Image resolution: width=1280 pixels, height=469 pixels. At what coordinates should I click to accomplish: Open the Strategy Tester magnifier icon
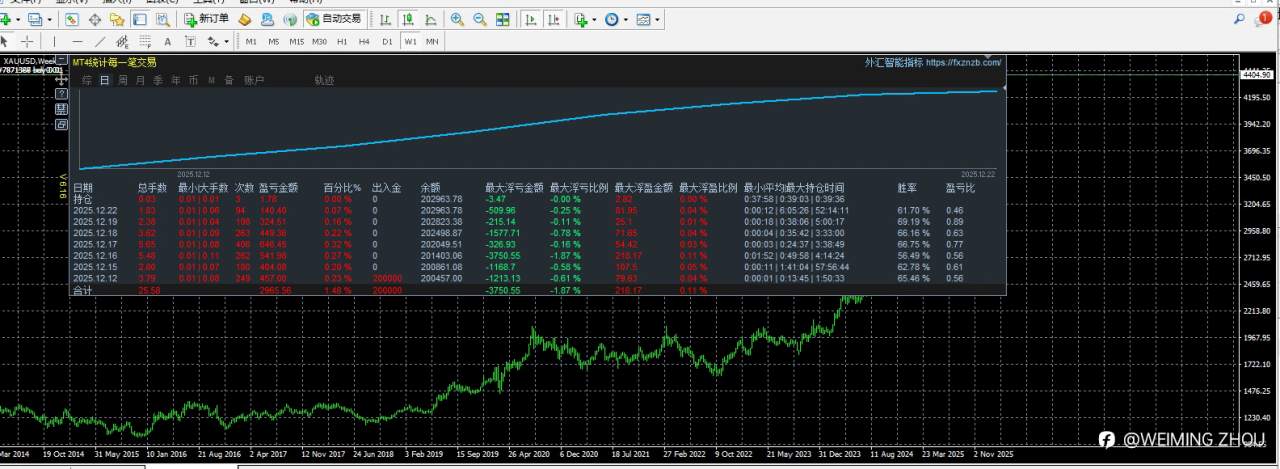[161, 19]
